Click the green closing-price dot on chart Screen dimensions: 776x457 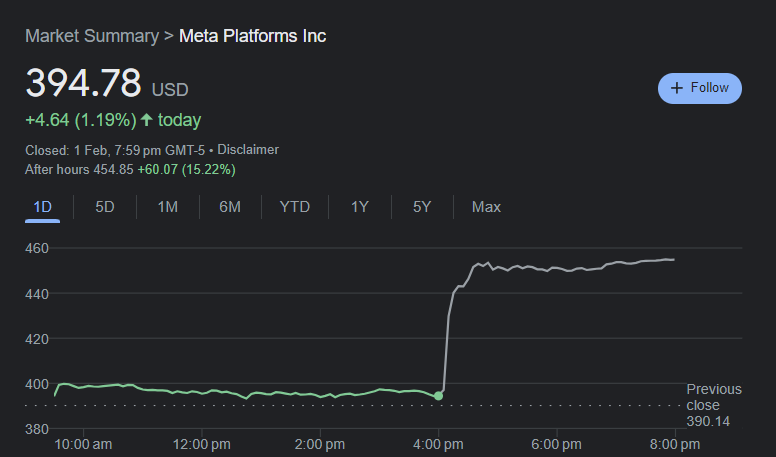[438, 396]
